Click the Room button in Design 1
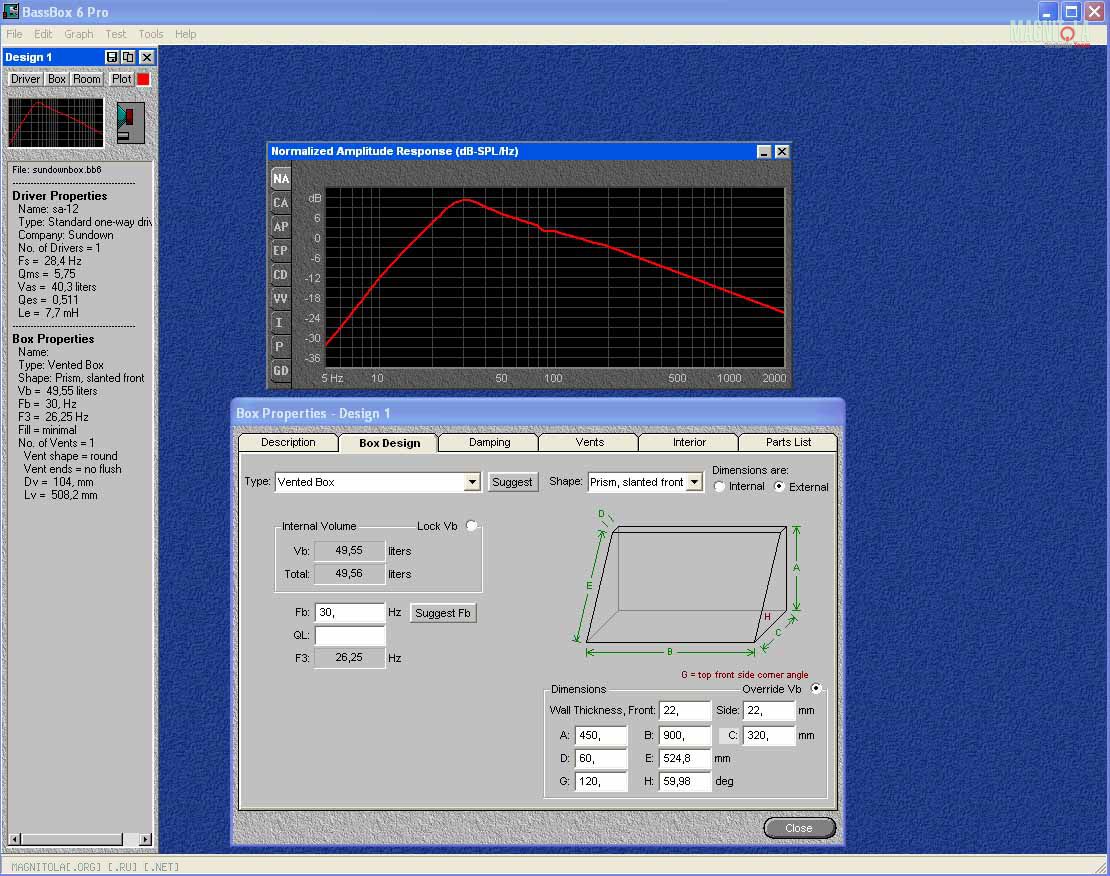 tap(87, 79)
